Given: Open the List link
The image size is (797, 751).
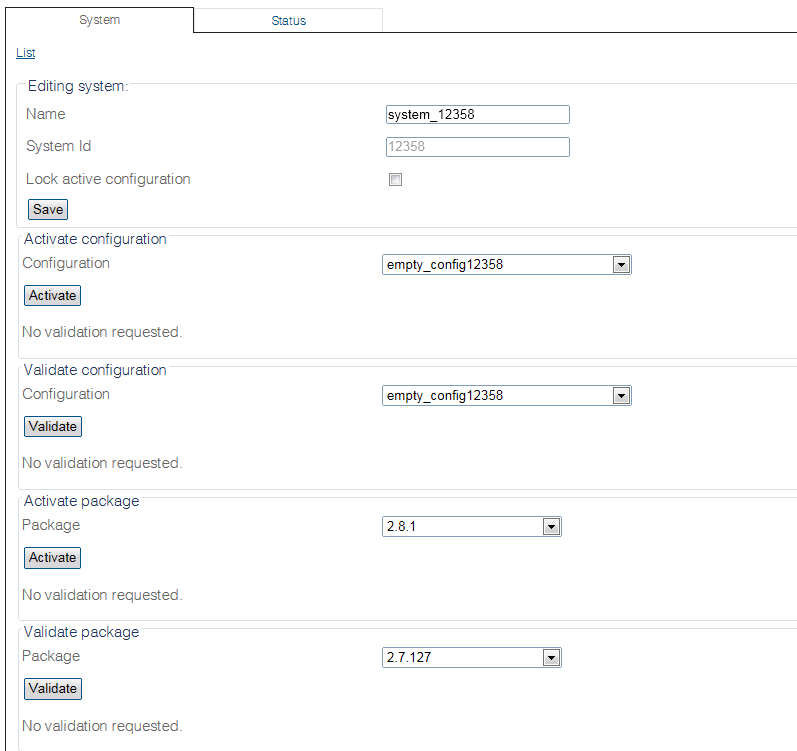Looking at the screenshot, I should (x=26, y=53).
